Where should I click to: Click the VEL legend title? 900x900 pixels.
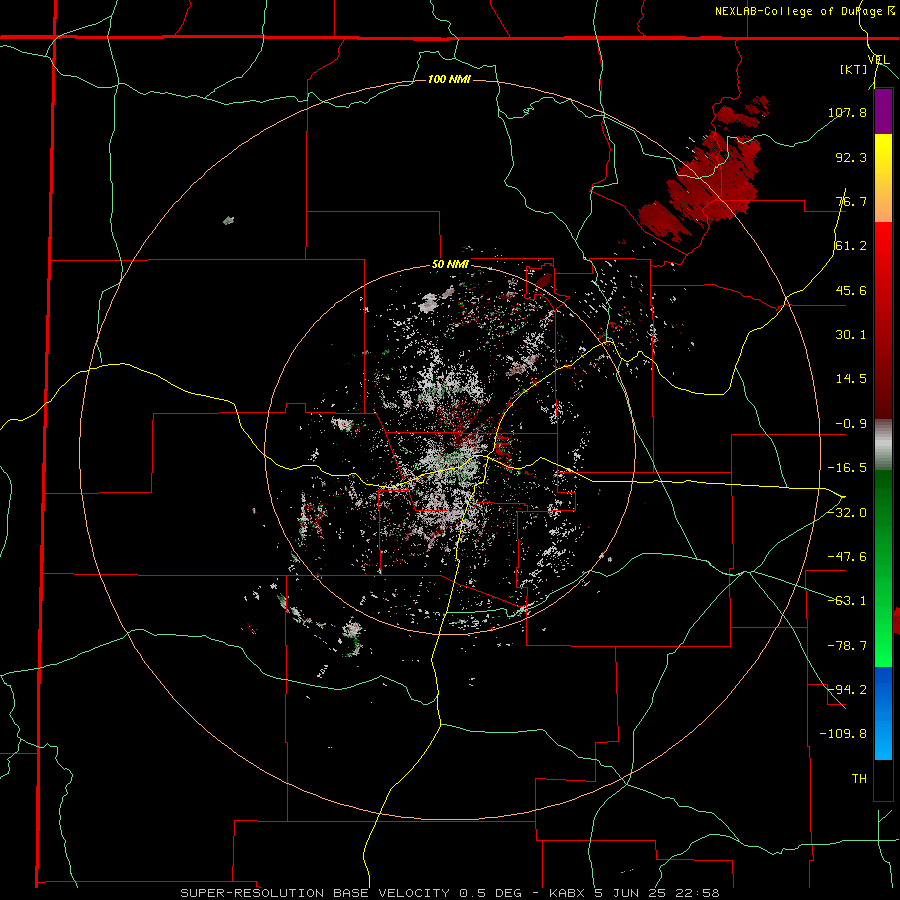coord(878,60)
